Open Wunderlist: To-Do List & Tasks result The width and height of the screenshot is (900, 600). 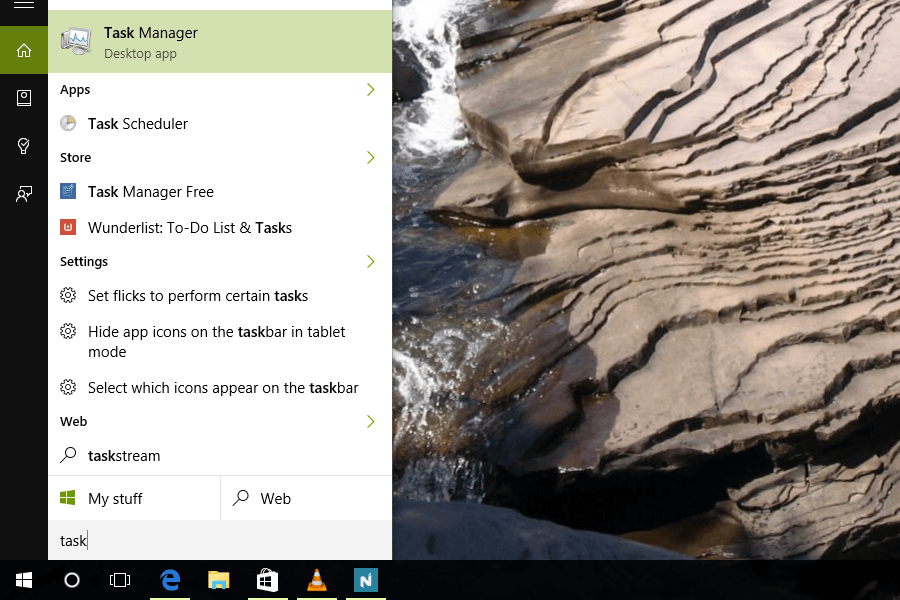(220, 227)
